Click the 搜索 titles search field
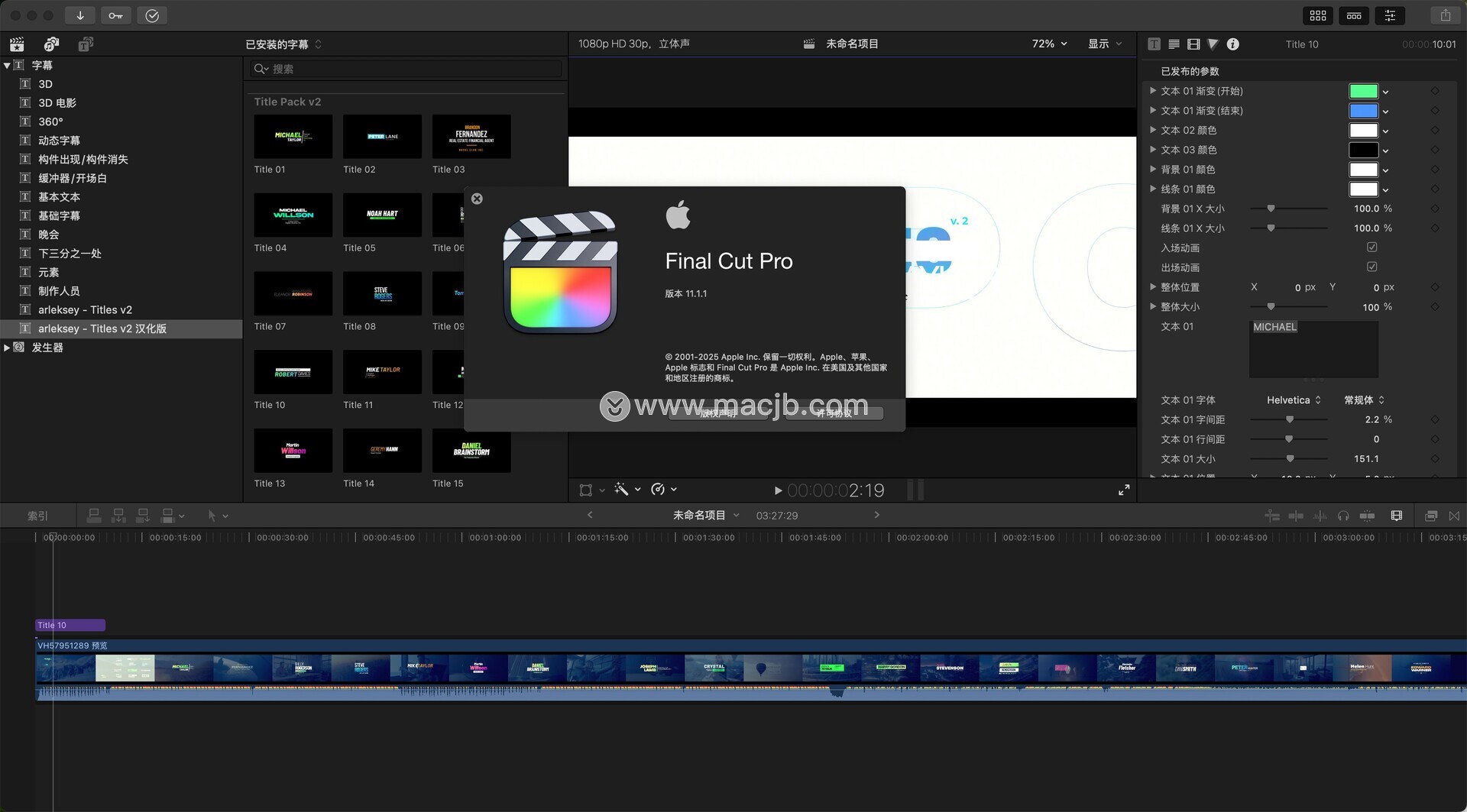Viewport: 1467px width, 812px height. click(406, 69)
